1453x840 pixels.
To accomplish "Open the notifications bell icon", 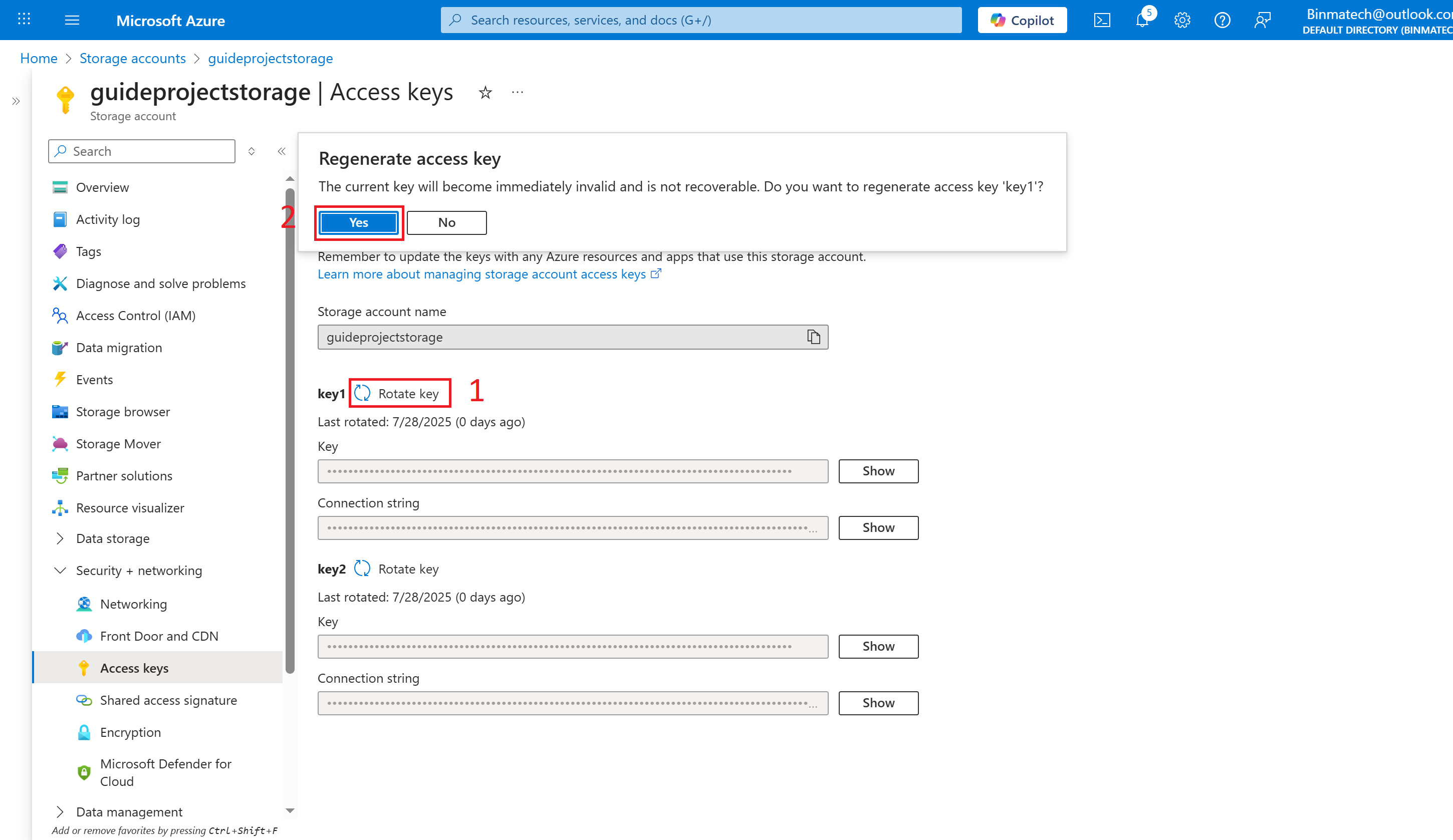I will 1142,20.
